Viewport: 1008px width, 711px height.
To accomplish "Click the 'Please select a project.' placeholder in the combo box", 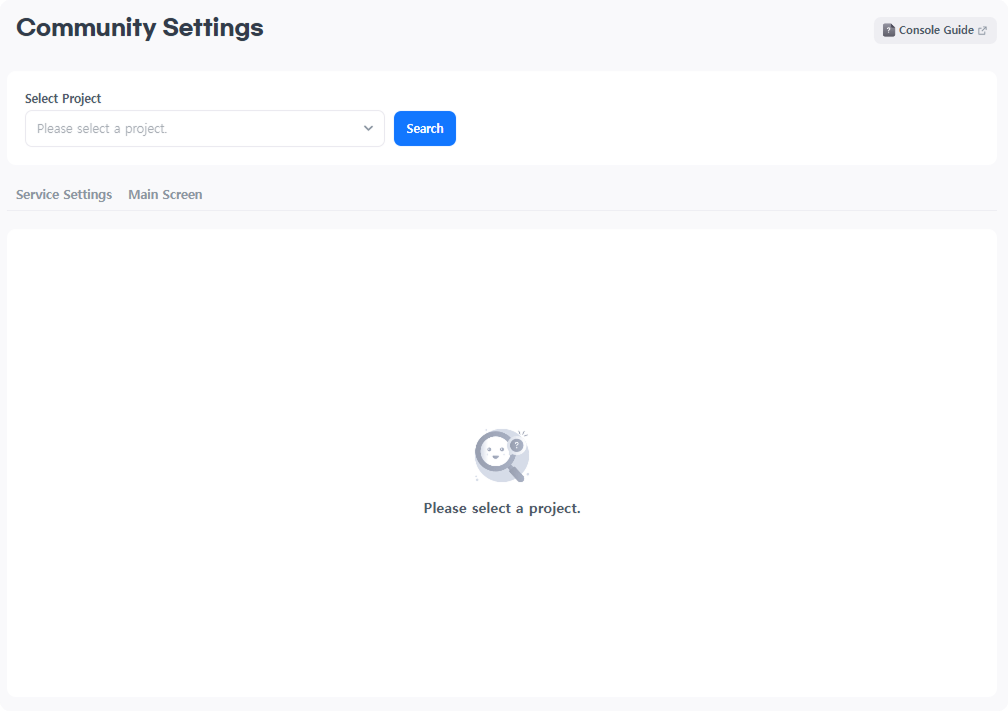I will tap(102, 129).
